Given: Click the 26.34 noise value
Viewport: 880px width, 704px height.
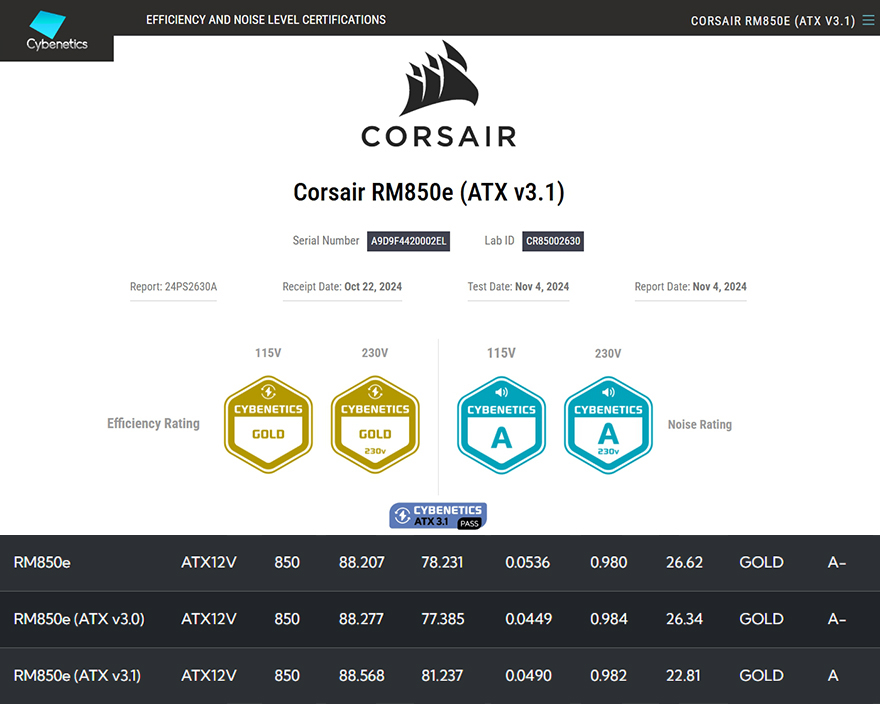Looking at the screenshot, I should click(x=684, y=619).
